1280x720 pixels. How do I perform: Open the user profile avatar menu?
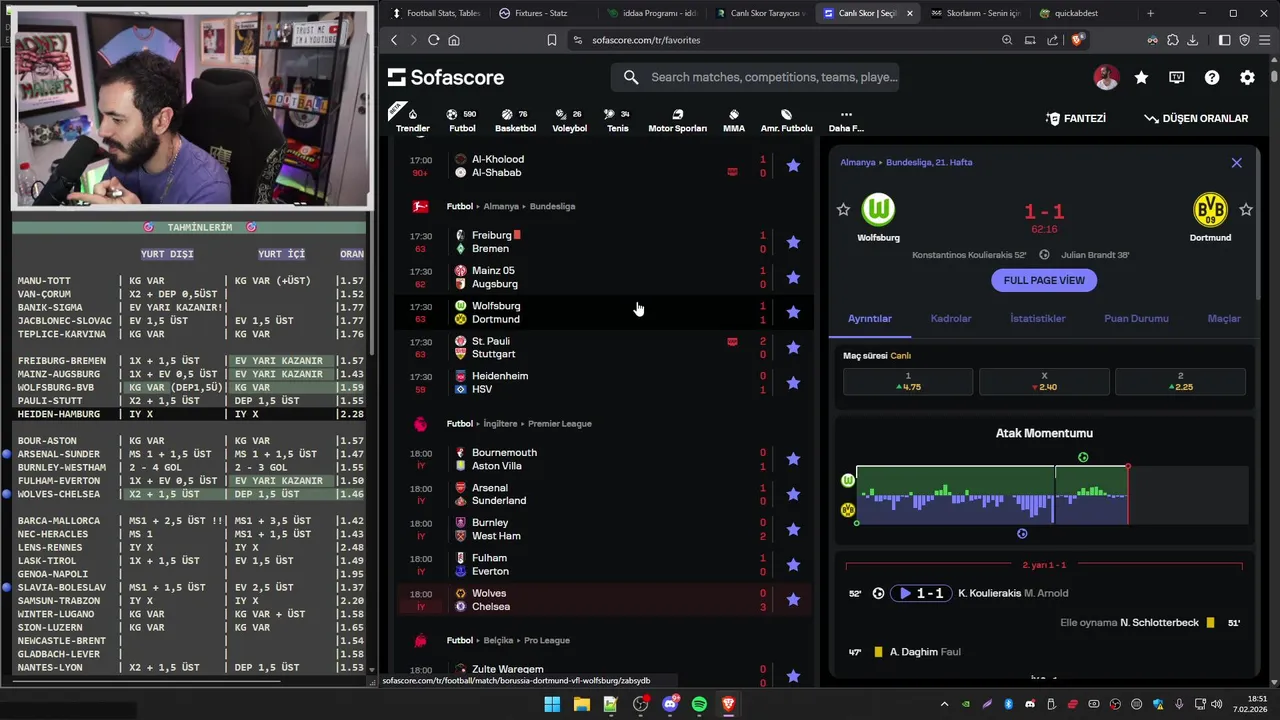pyautogui.click(x=1106, y=77)
